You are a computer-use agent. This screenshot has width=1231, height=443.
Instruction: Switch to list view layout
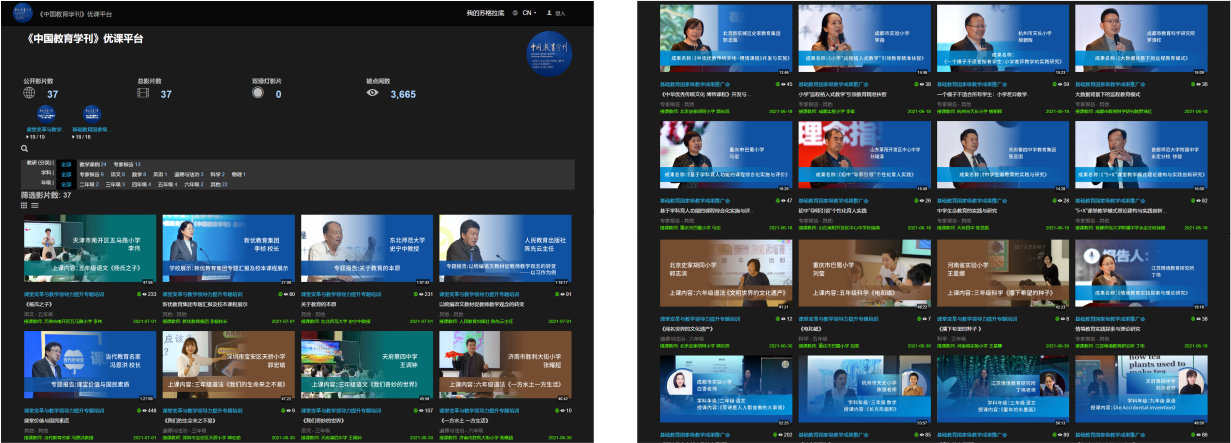pos(35,204)
